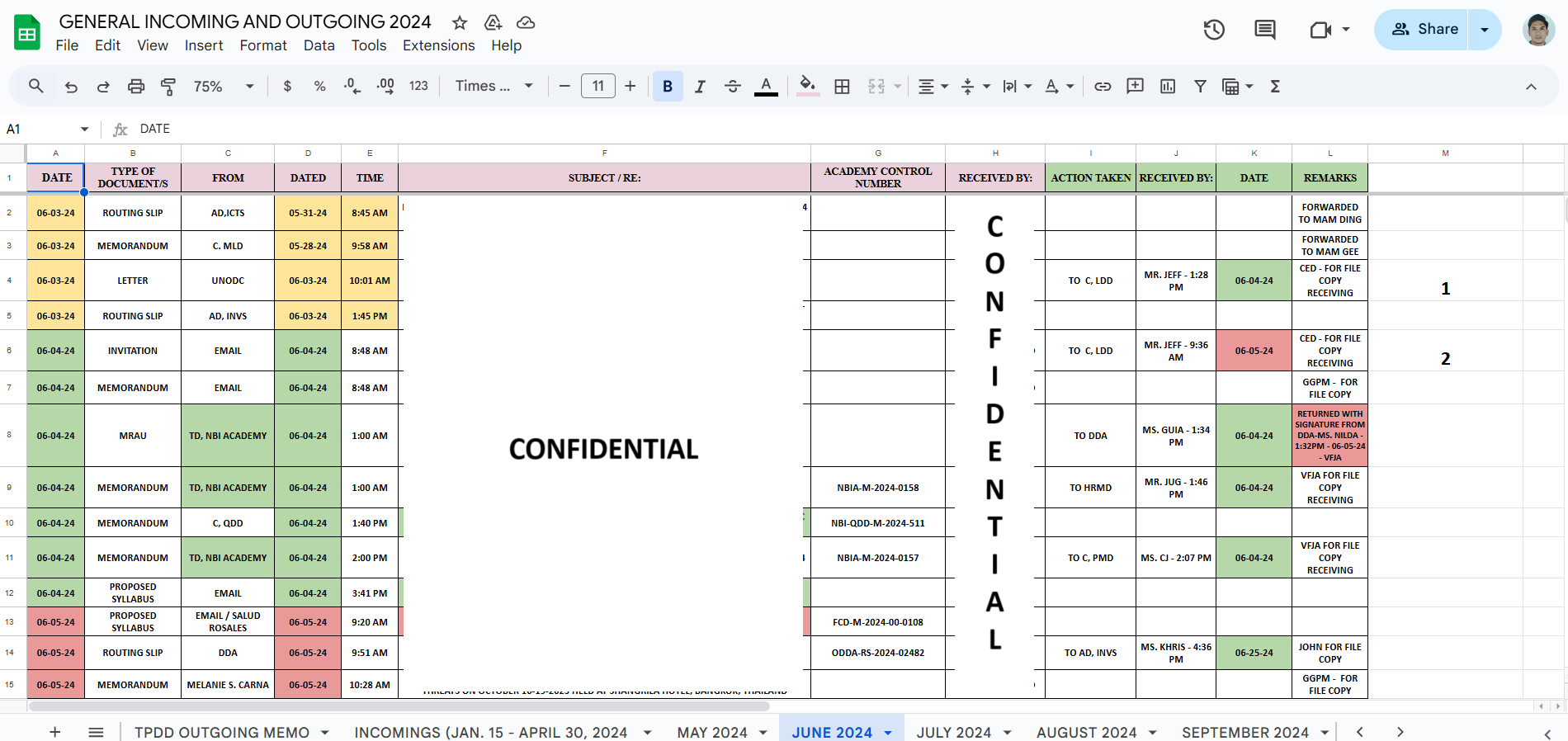
Task: Apply strikethrough formatting
Action: 733,86
